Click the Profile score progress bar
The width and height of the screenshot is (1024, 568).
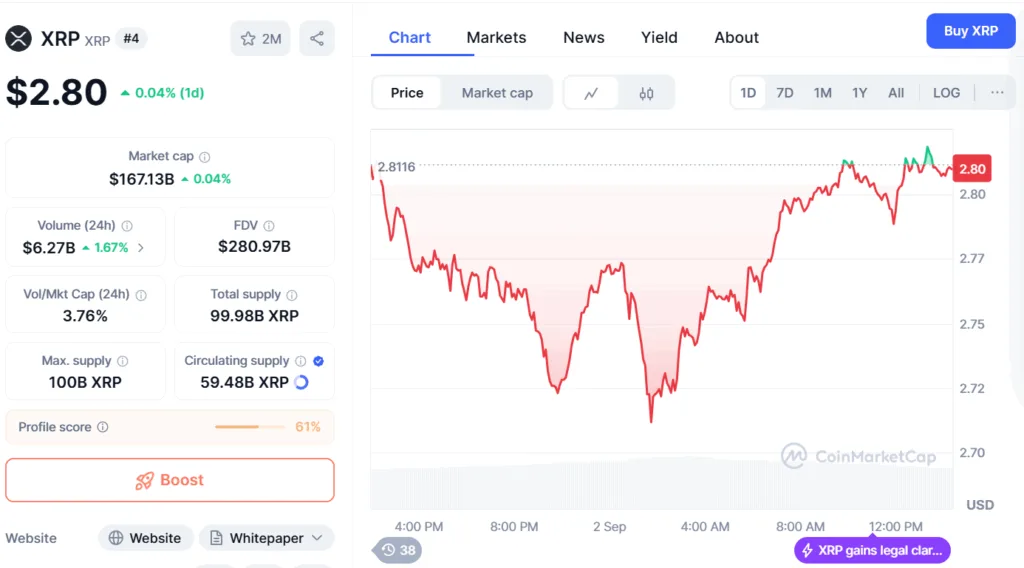[249, 427]
